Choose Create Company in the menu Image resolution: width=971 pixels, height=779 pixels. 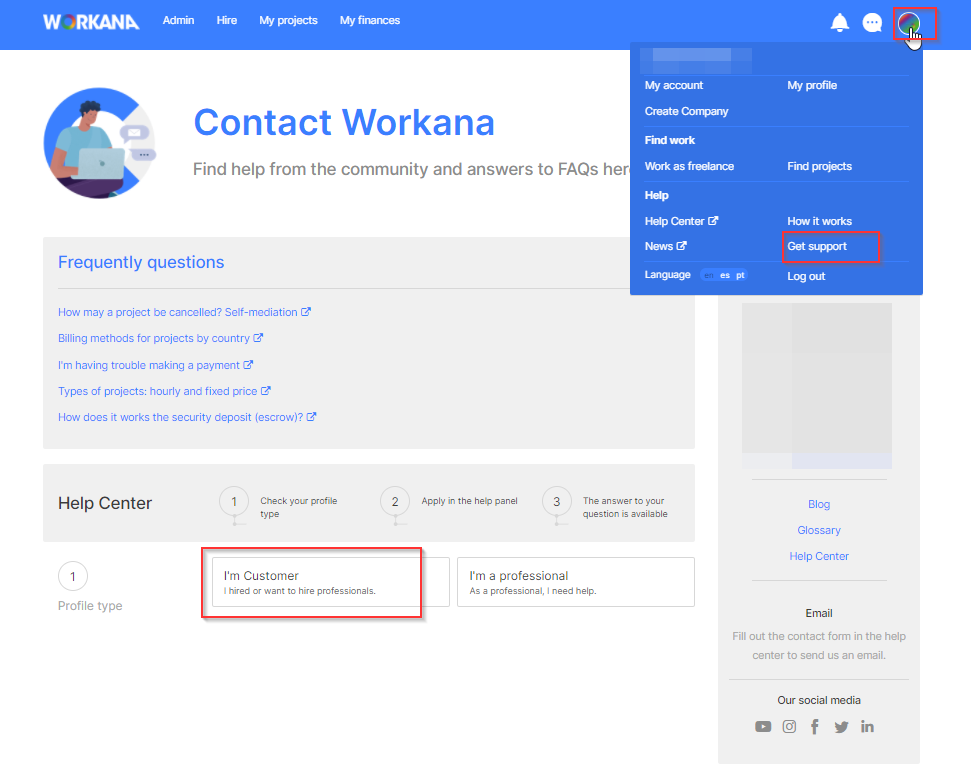pos(686,111)
